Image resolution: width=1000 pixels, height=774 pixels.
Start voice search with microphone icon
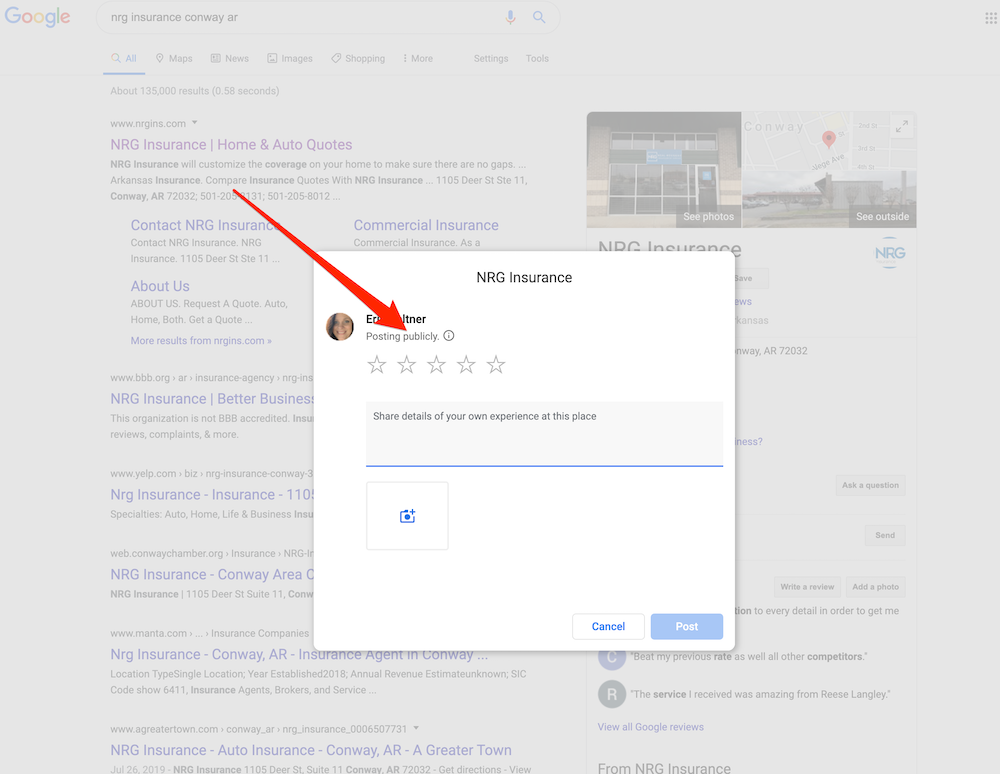coord(510,17)
